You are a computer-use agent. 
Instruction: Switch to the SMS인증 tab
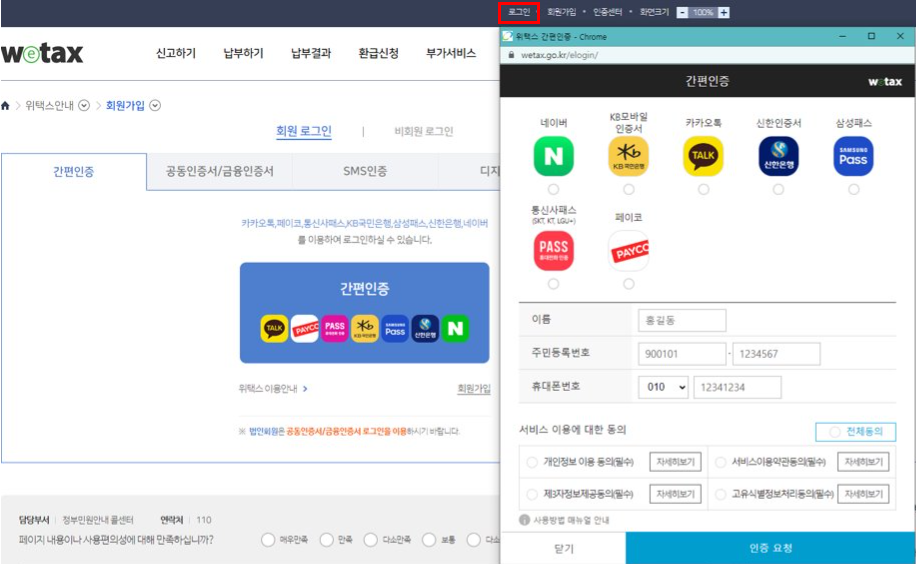pos(365,172)
